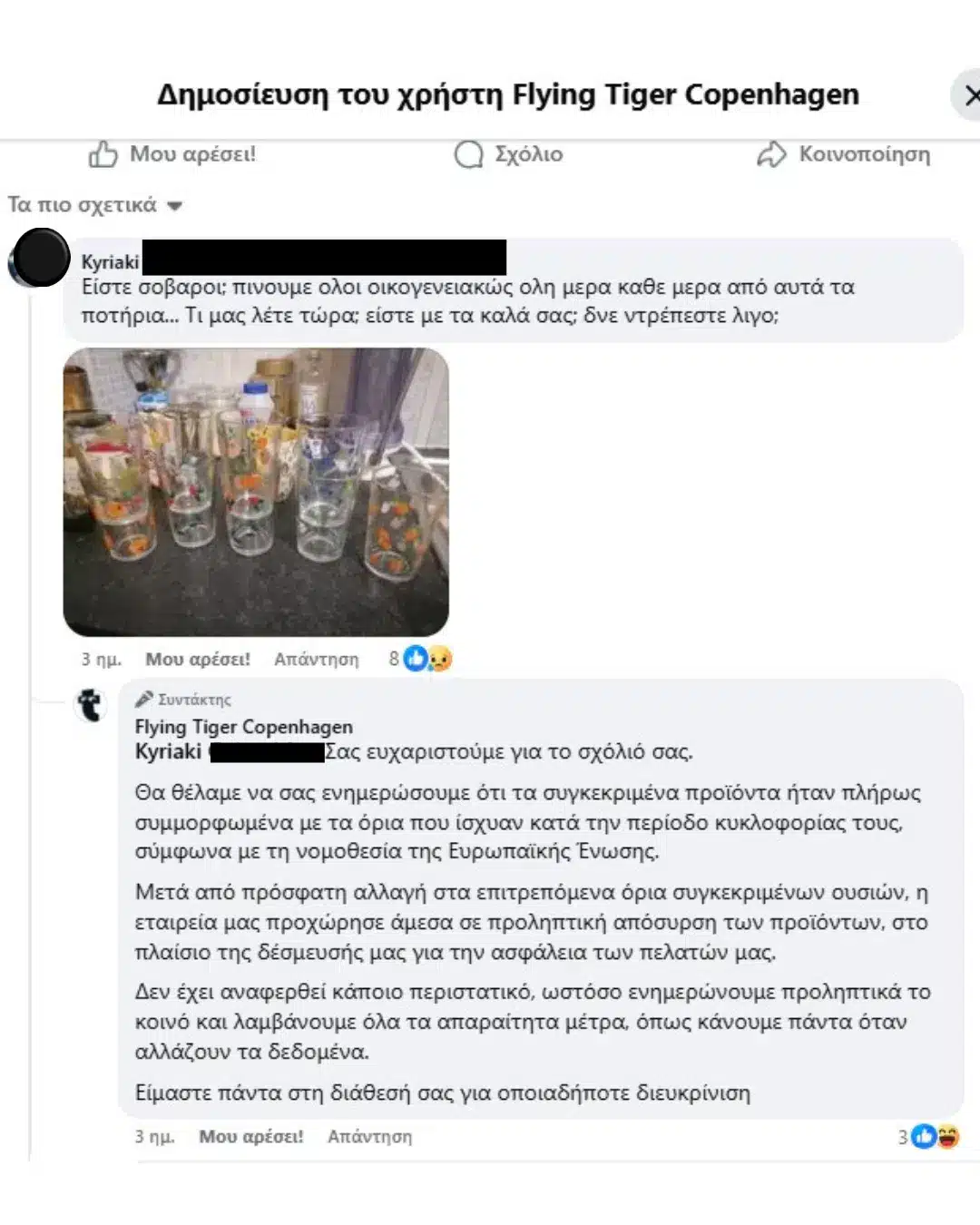Viewport: 980px width, 1225px height.
Task: Click the Kyriaki name on the top comment
Action: (111, 261)
